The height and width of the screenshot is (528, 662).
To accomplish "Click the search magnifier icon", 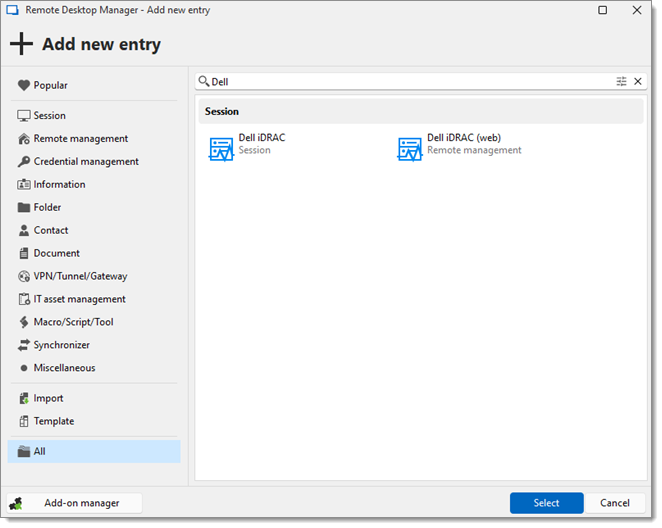I will point(203,81).
